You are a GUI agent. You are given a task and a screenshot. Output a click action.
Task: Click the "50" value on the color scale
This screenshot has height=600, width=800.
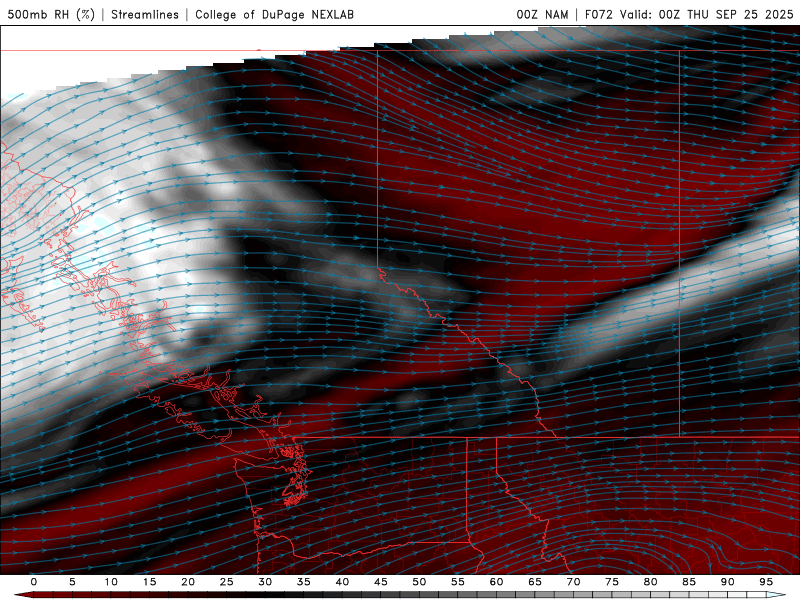point(419,582)
